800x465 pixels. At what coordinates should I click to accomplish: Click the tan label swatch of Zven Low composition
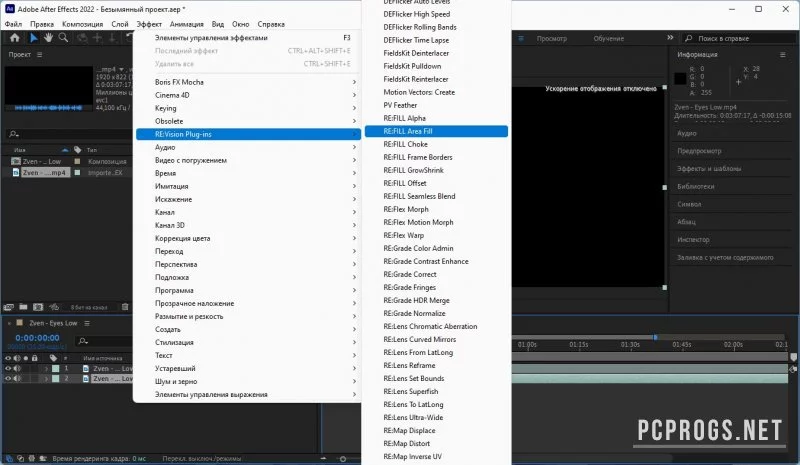click(x=78, y=161)
